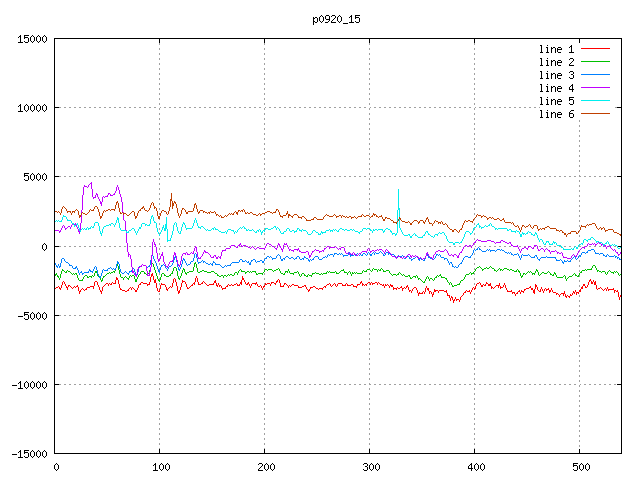
Task: Select the 'line 4' legend label
Action: point(557,88)
